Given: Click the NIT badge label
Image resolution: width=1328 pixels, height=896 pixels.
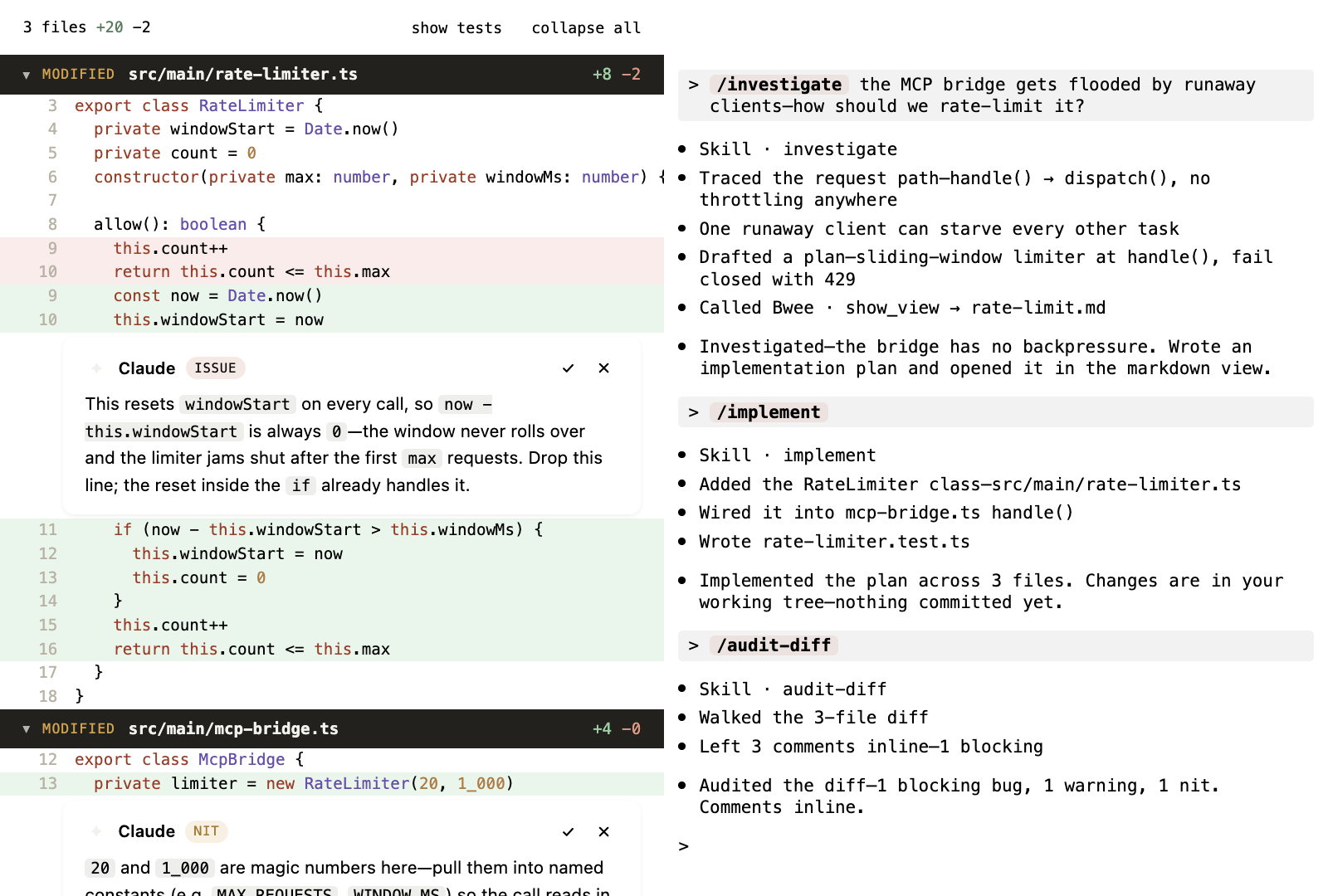Looking at the screenshot, I should [206, 831].
